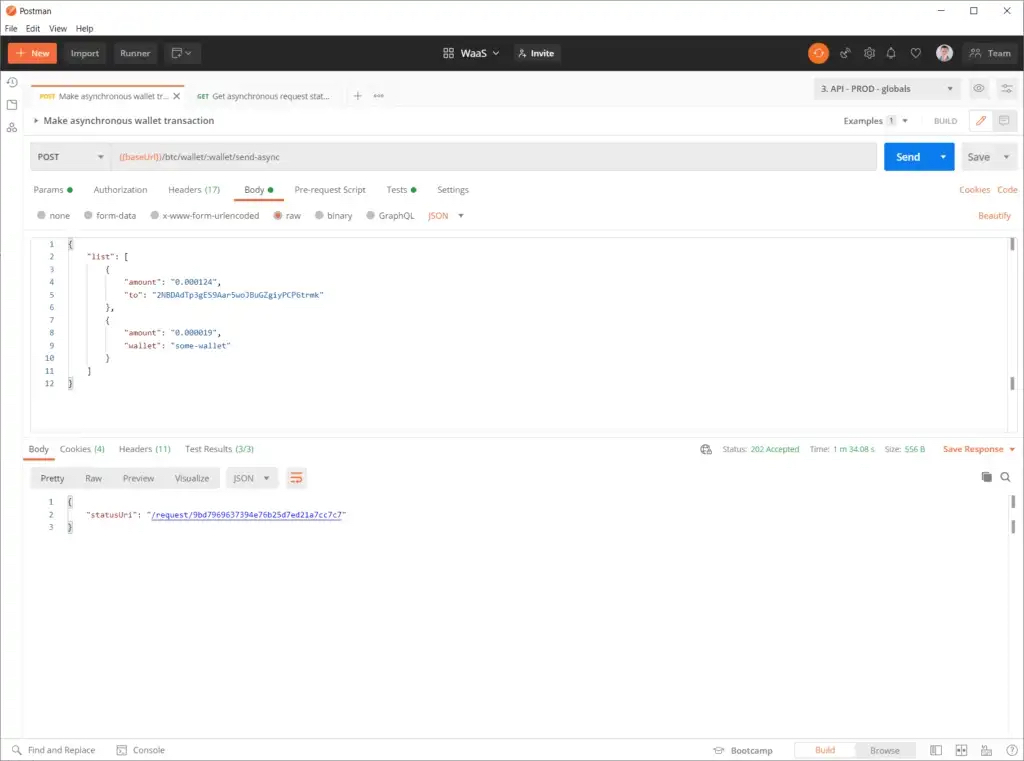Open the comments icon beside BUILD
This screenshot has width=1024, height=761.
(x=1004, y=121)
